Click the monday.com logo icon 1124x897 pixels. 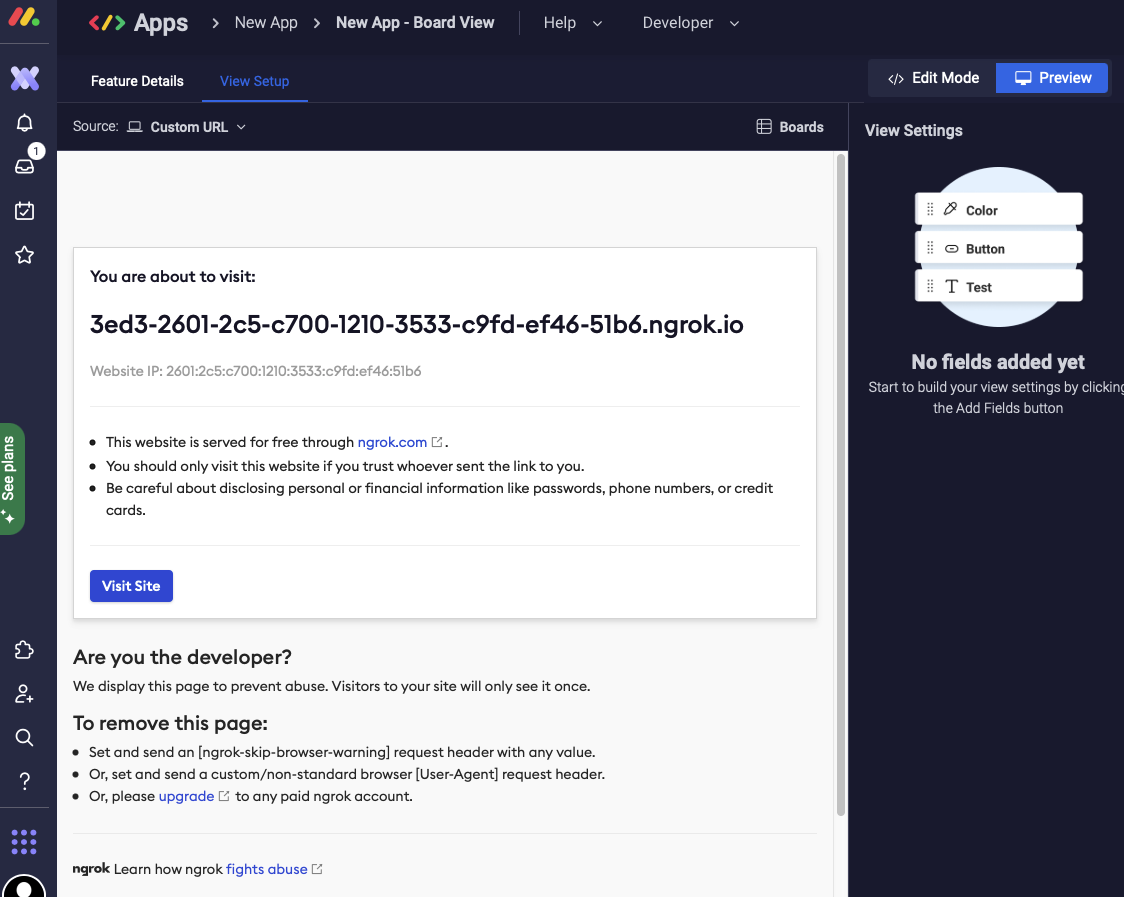point(24,16)
